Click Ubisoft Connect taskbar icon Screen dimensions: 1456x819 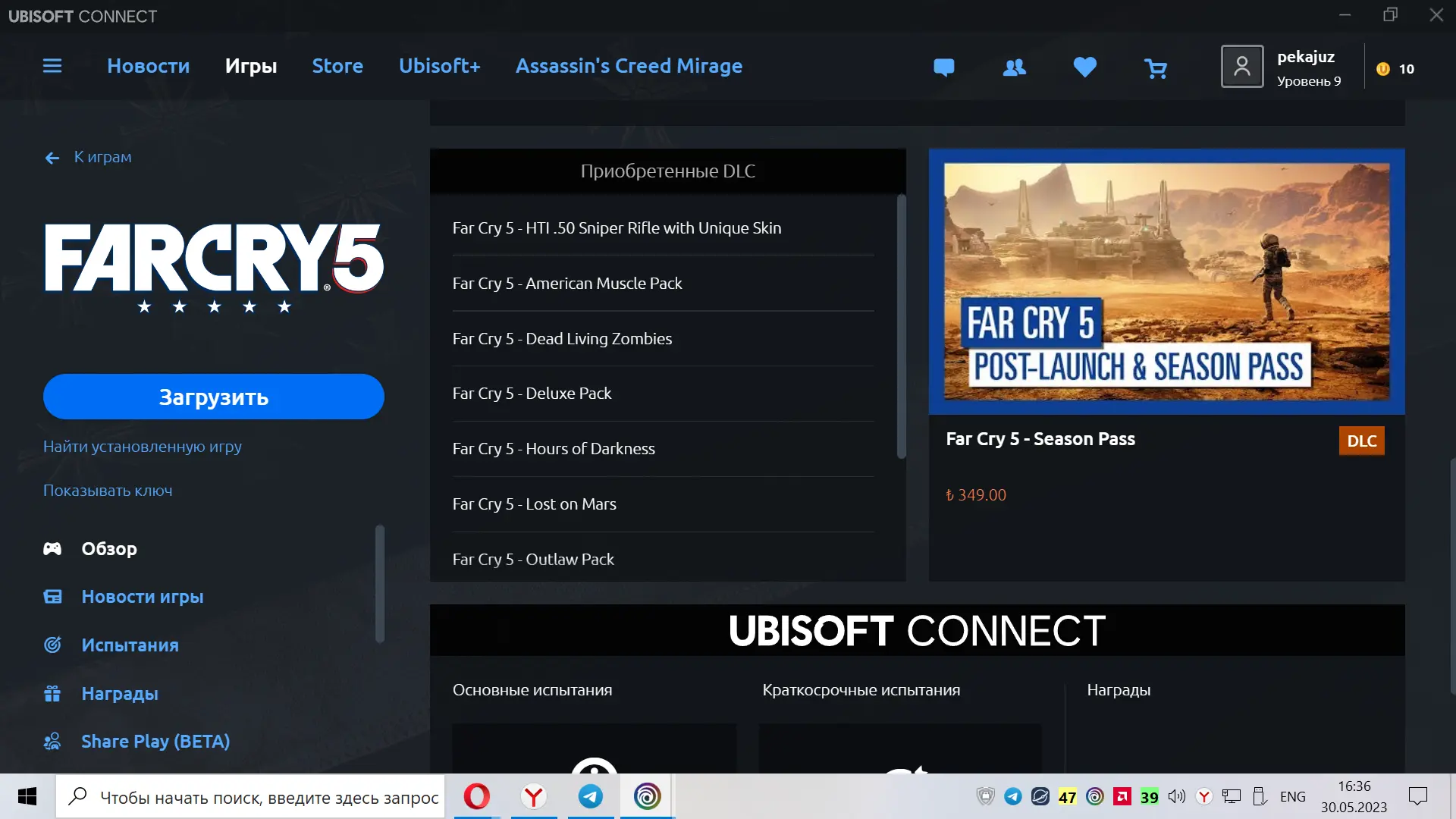tap(648, 796)
